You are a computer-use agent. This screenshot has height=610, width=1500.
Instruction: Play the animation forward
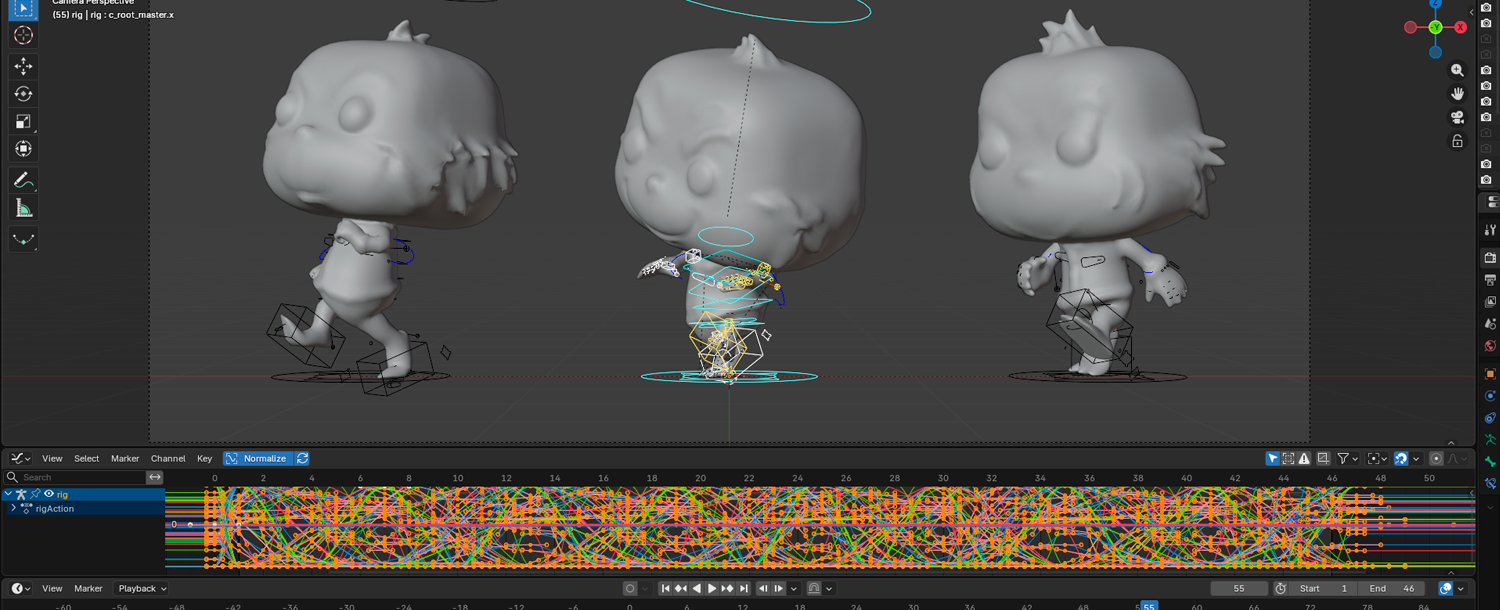pyautogui.click(x=712, y=589)
